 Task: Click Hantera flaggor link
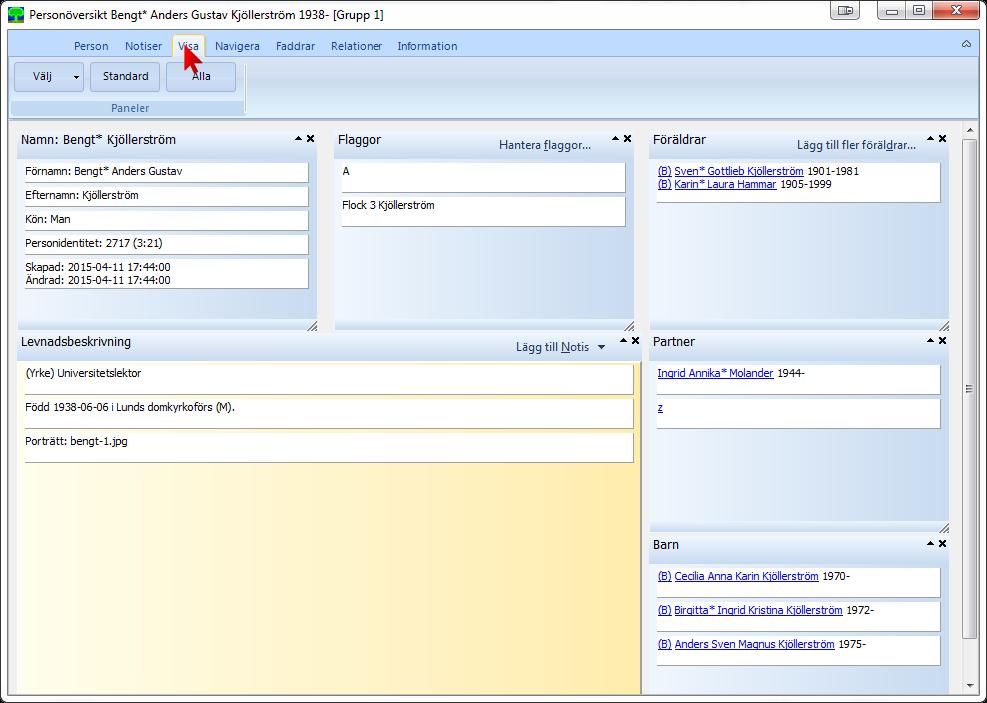[545, 145]
